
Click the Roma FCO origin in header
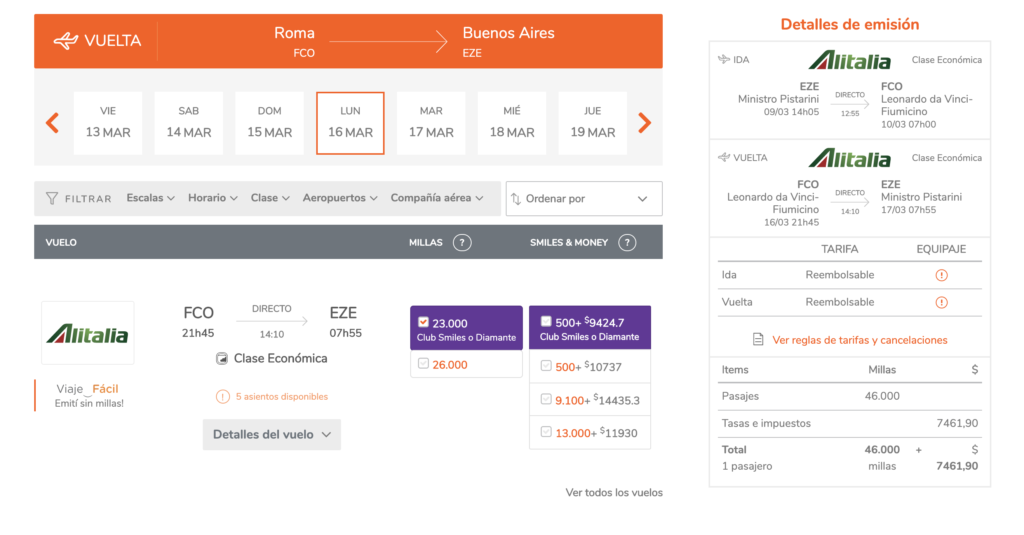[x=295, y=41]
